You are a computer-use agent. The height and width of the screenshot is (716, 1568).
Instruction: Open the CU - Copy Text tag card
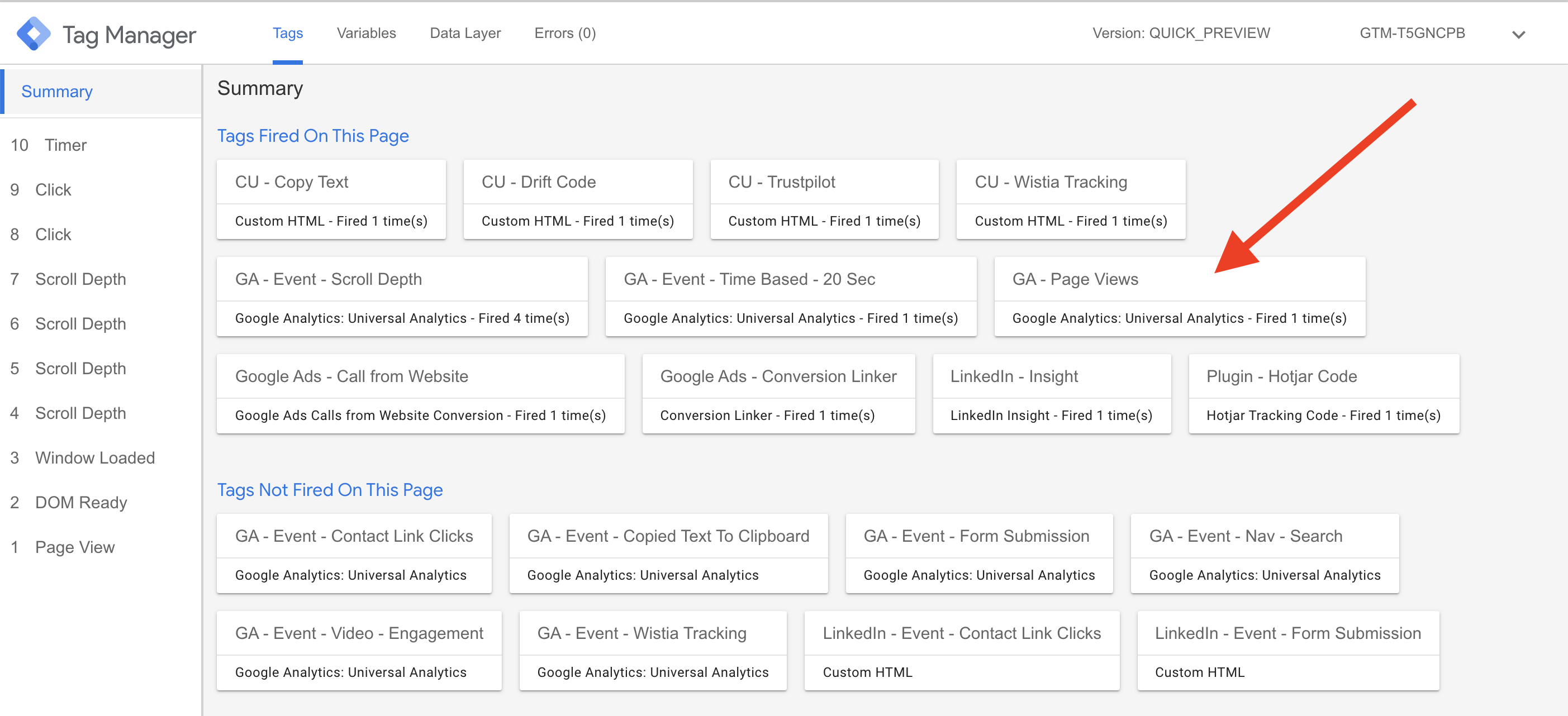click(x=331, y=199)
